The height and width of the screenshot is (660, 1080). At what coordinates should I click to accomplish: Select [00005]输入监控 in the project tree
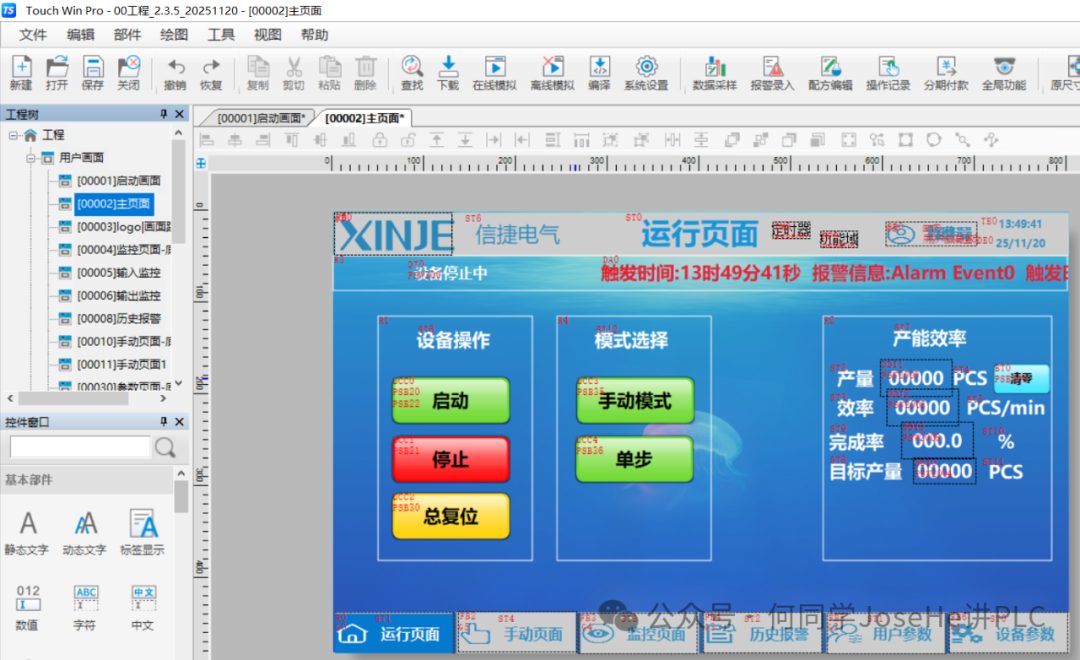[118, 273]
